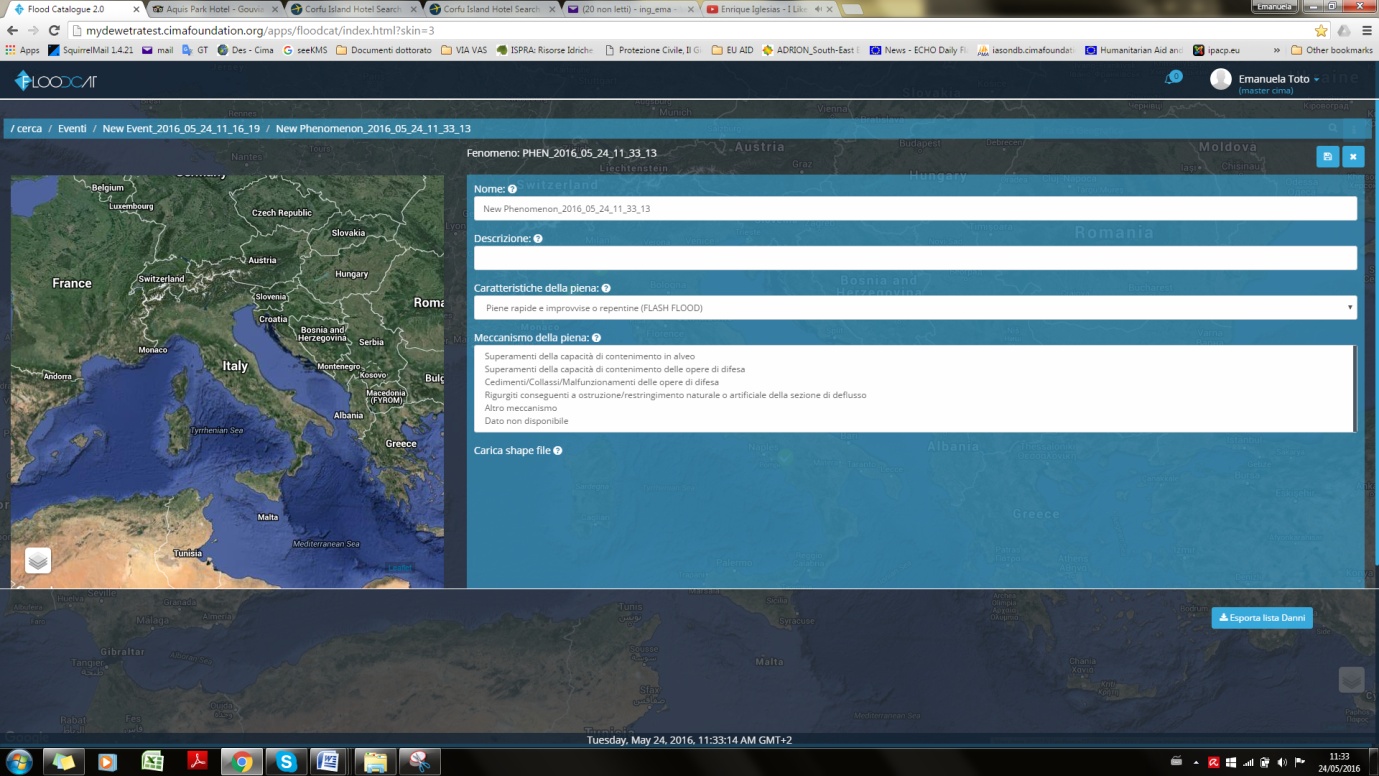The width and height of the screenshot is (1379, 776).
Task: Click the search magnifier in the breadcrumb bar
Action: tap(1333, 128)
